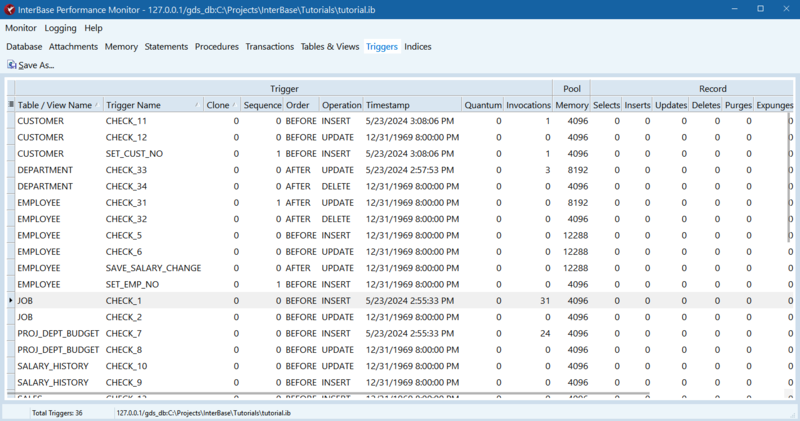
Task: Switch to the Indices tab
Action: [x=418, y=46]
